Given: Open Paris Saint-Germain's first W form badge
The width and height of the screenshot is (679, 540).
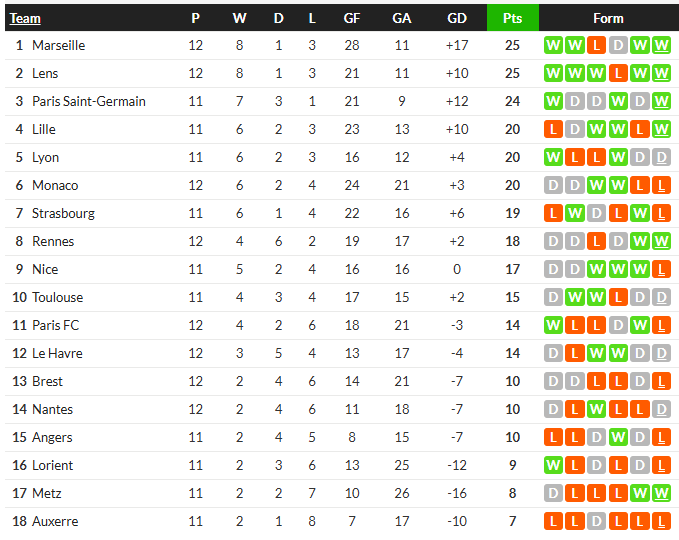Looking at the screenshot, I should (553, 101).
